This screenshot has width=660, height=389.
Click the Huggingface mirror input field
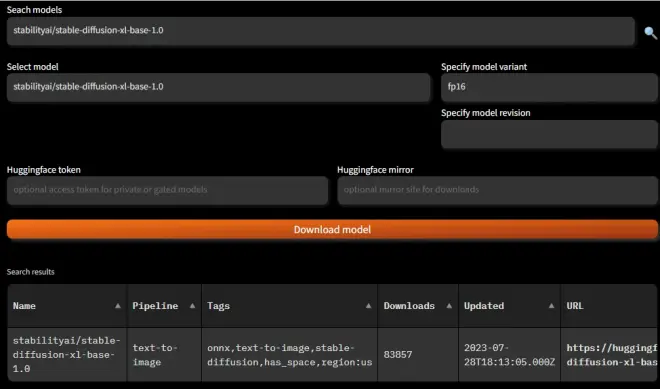(x=498, y=190)
